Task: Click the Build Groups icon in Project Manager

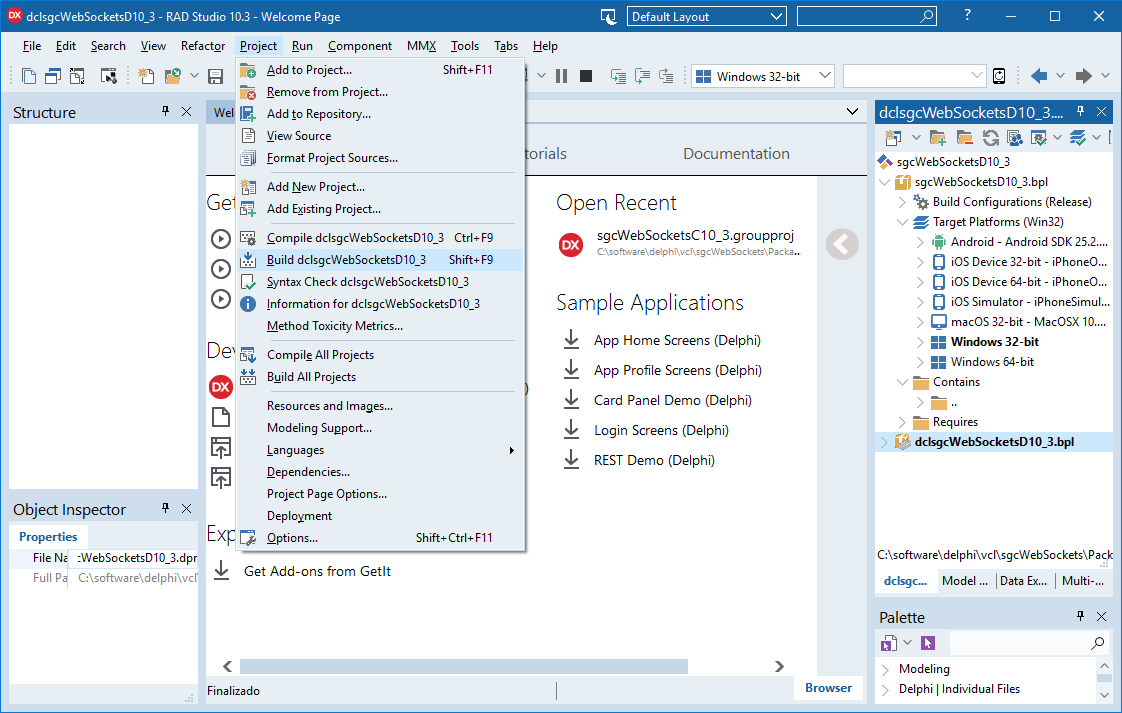Action: pyautogui.click(x=1015, y=137)
